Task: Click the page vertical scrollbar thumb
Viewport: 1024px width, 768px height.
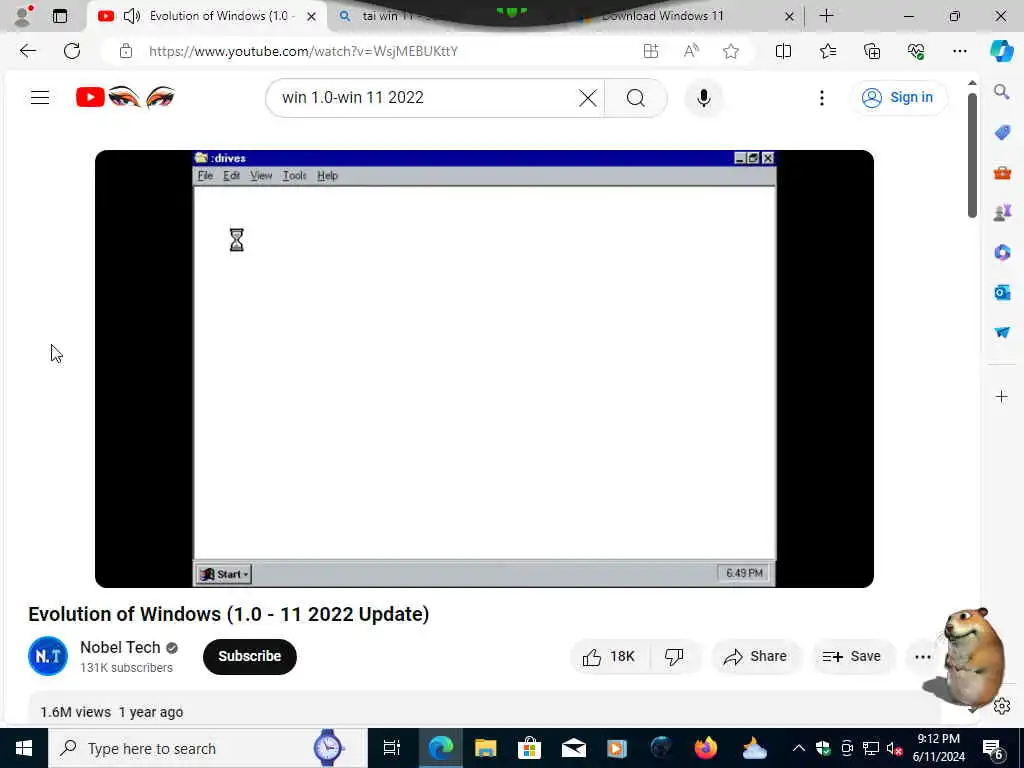Action: 972,155
